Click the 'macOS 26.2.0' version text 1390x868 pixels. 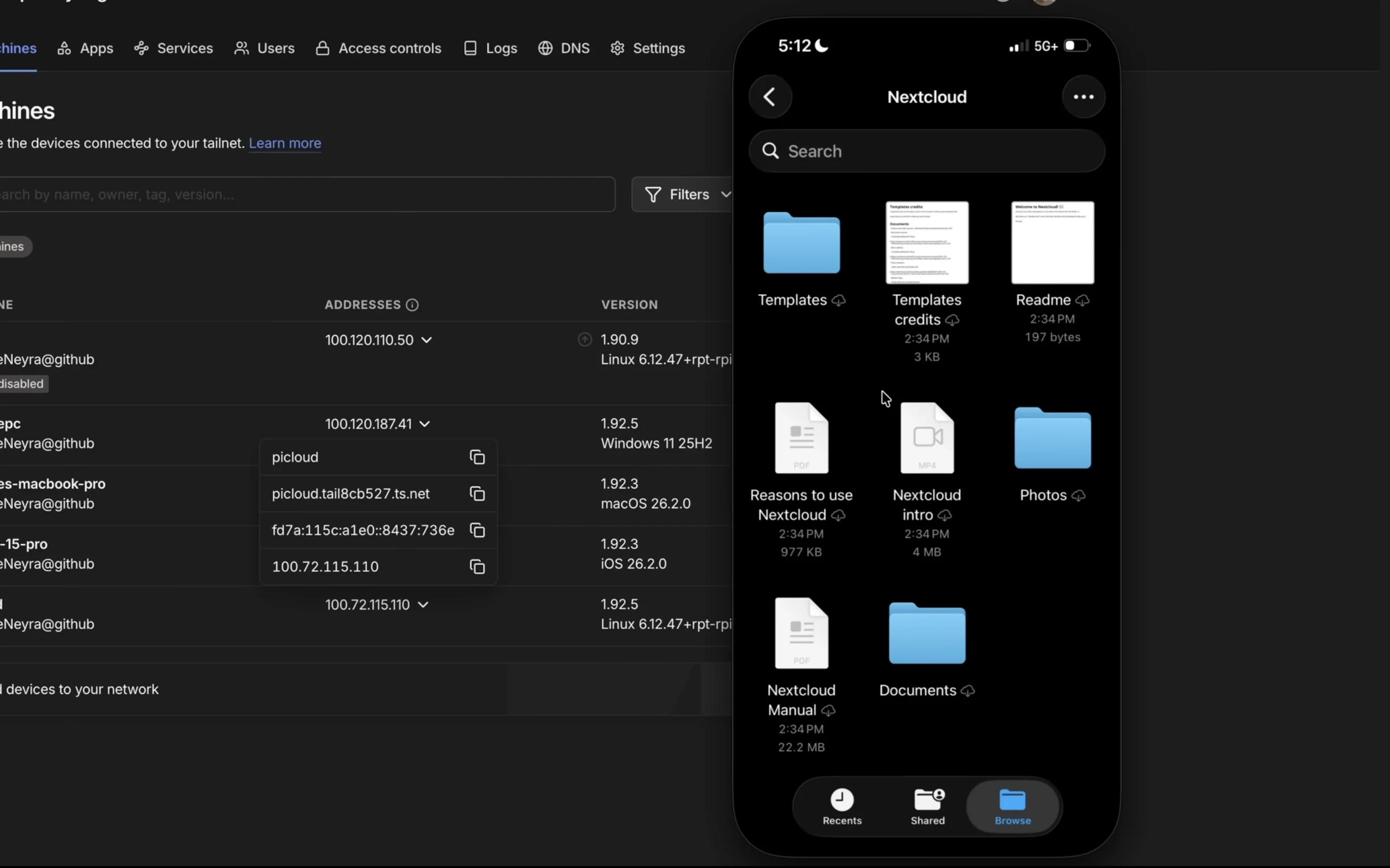pyautogui.click(x=645, y=503)
